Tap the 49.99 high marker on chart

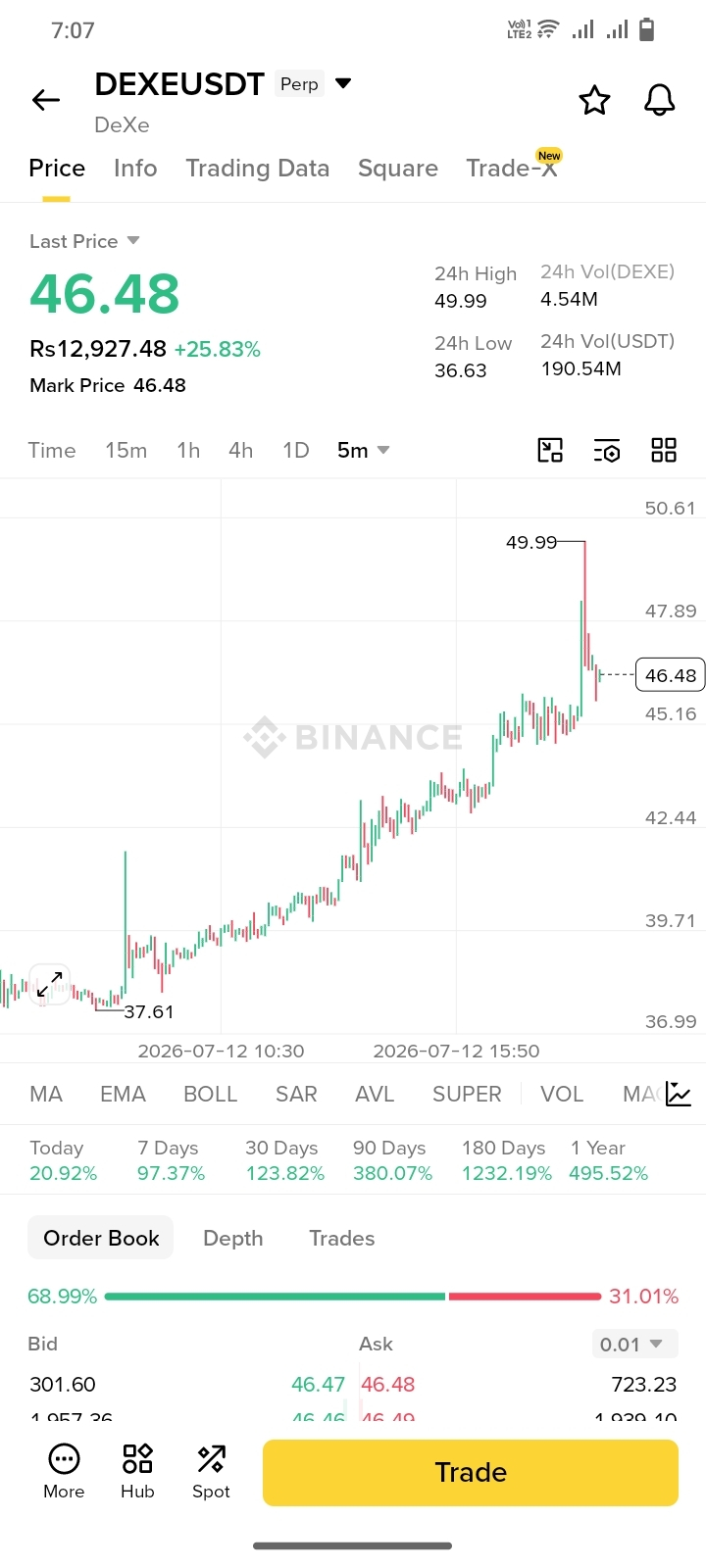pos(530,542)
